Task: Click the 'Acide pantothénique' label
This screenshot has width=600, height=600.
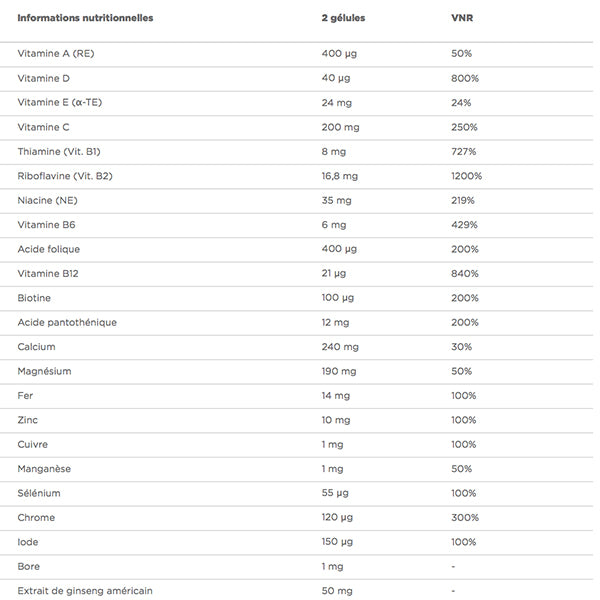Action: click(67, 322)
